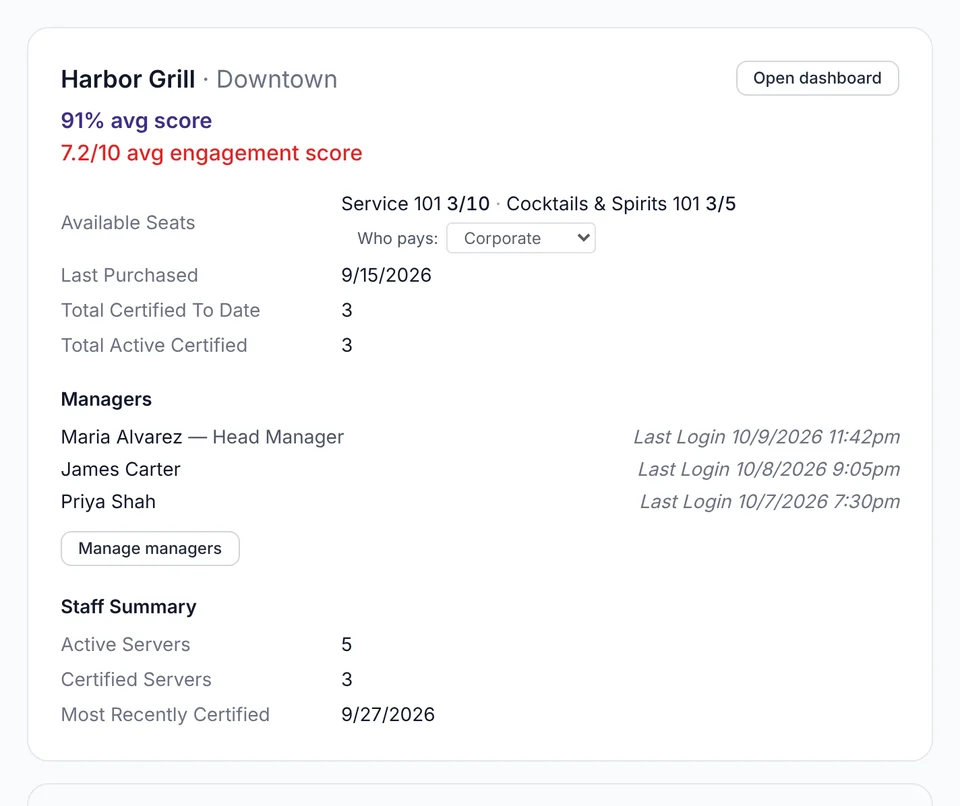Click the Active Servers value 5
This screenshot has width=960, height=806.
(x=347, y=644)
